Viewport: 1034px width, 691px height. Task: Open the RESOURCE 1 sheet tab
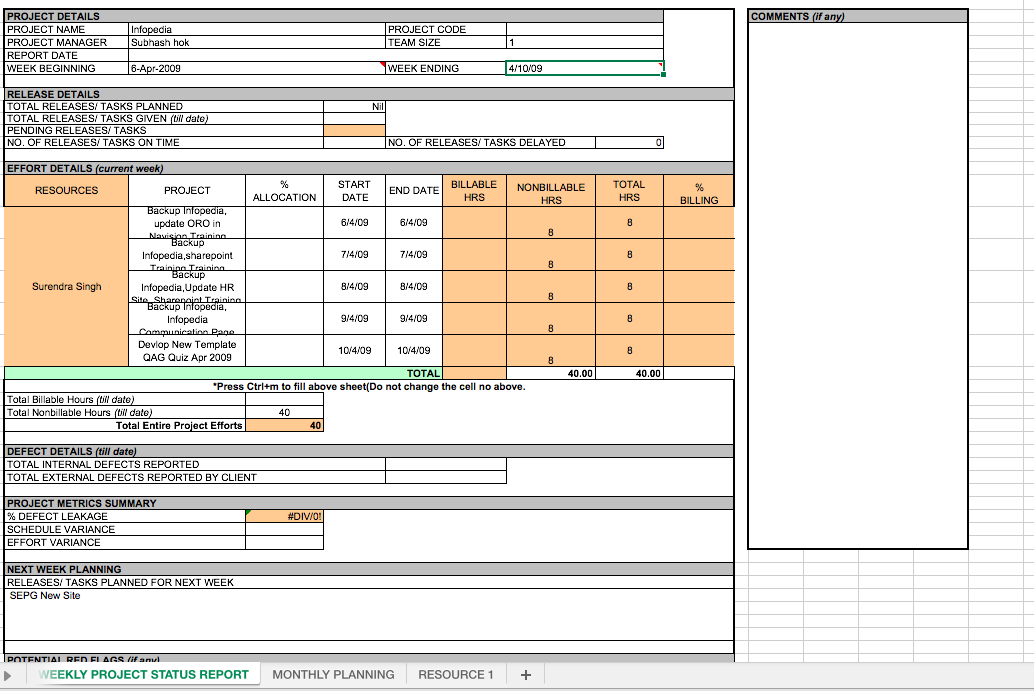(456, 675)
